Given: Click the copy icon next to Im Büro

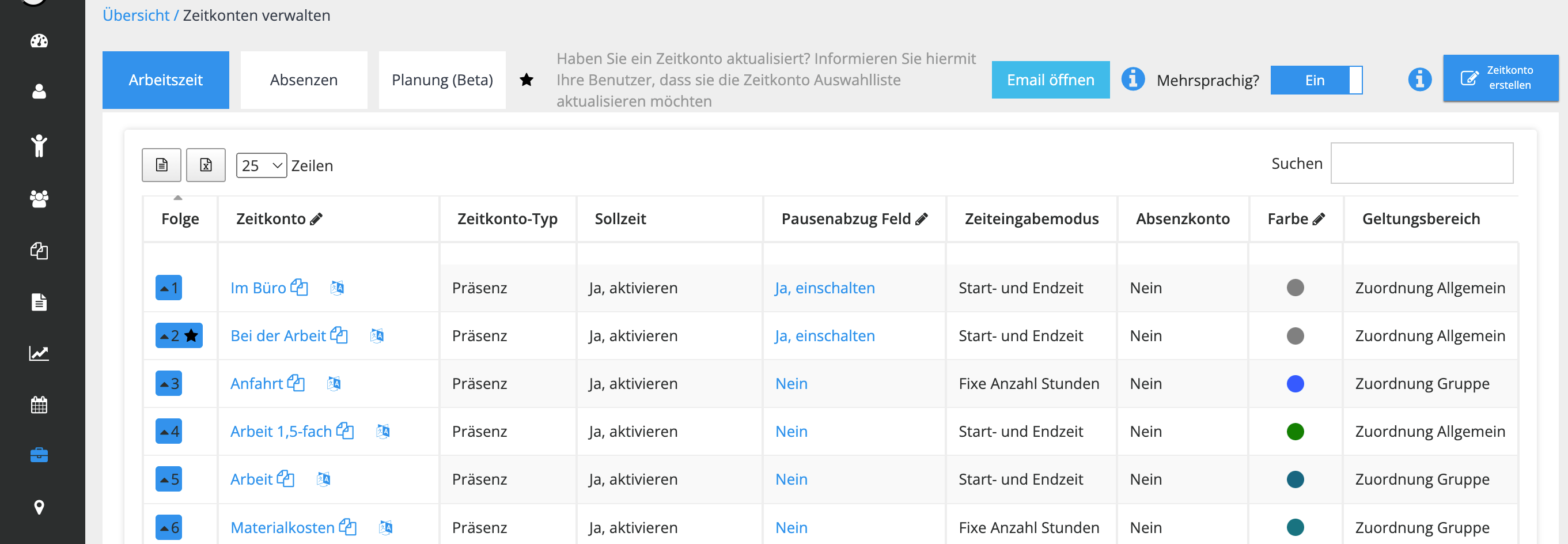Looking at the screenshot, I should click(300, 287).
